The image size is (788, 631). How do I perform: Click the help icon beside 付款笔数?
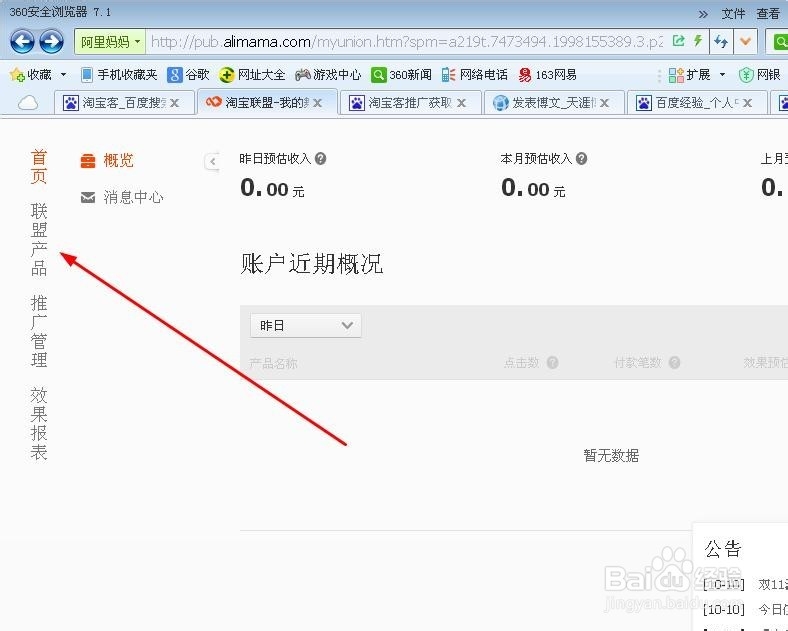674,362
